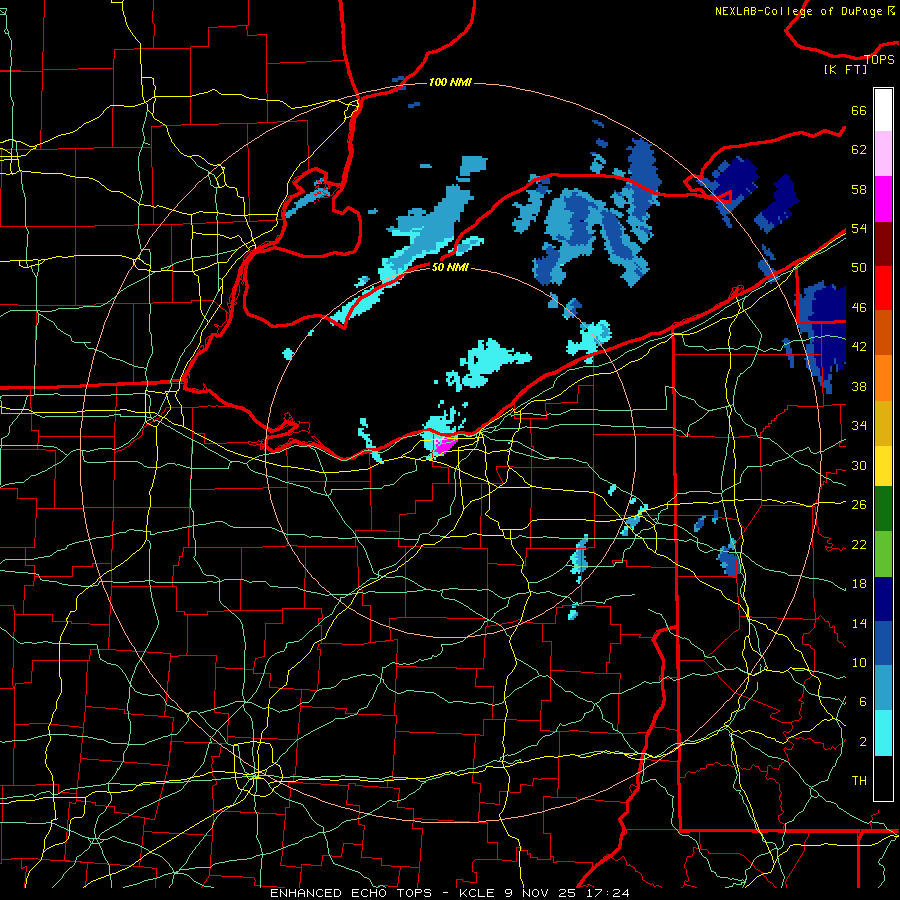
Task: Pick the dark green legend swatch
Action: coord(883,509)
